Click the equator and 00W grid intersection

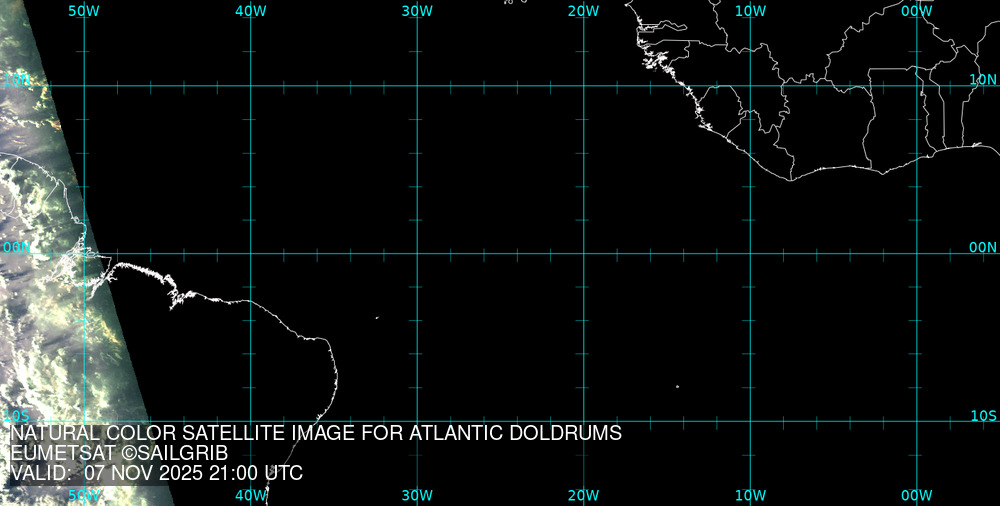(x=917, y=253)
